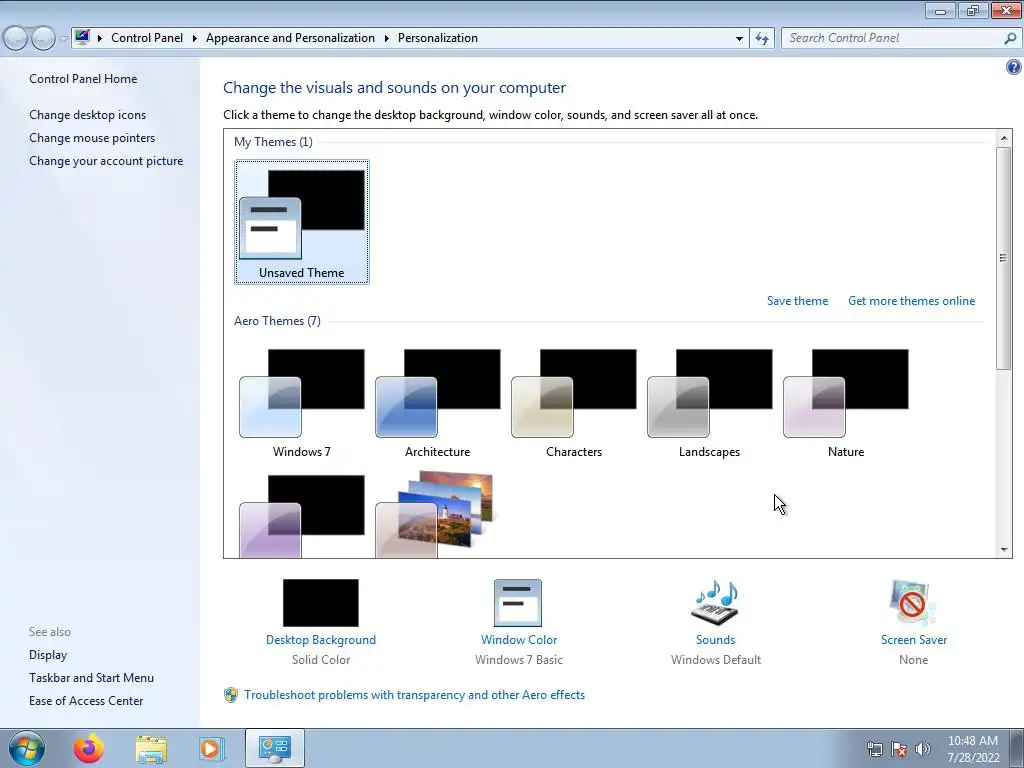Open Windows Explorer from the taskbar
The height and width of the screenshot is (768, 1024).
pyautogui.click(x=151, y=748)
